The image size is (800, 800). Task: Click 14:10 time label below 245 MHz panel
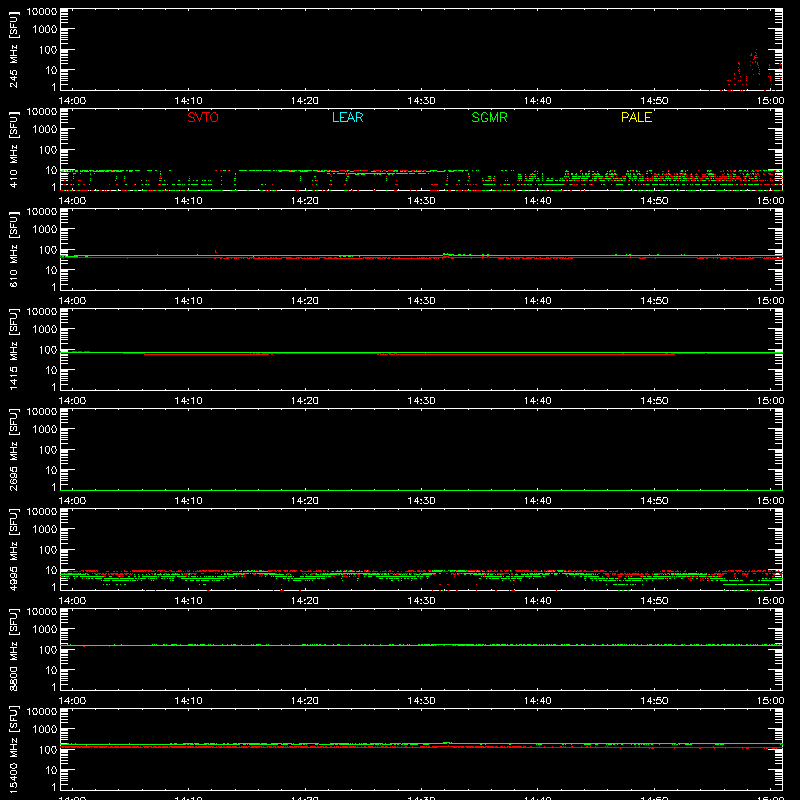[x=188, y=101]
